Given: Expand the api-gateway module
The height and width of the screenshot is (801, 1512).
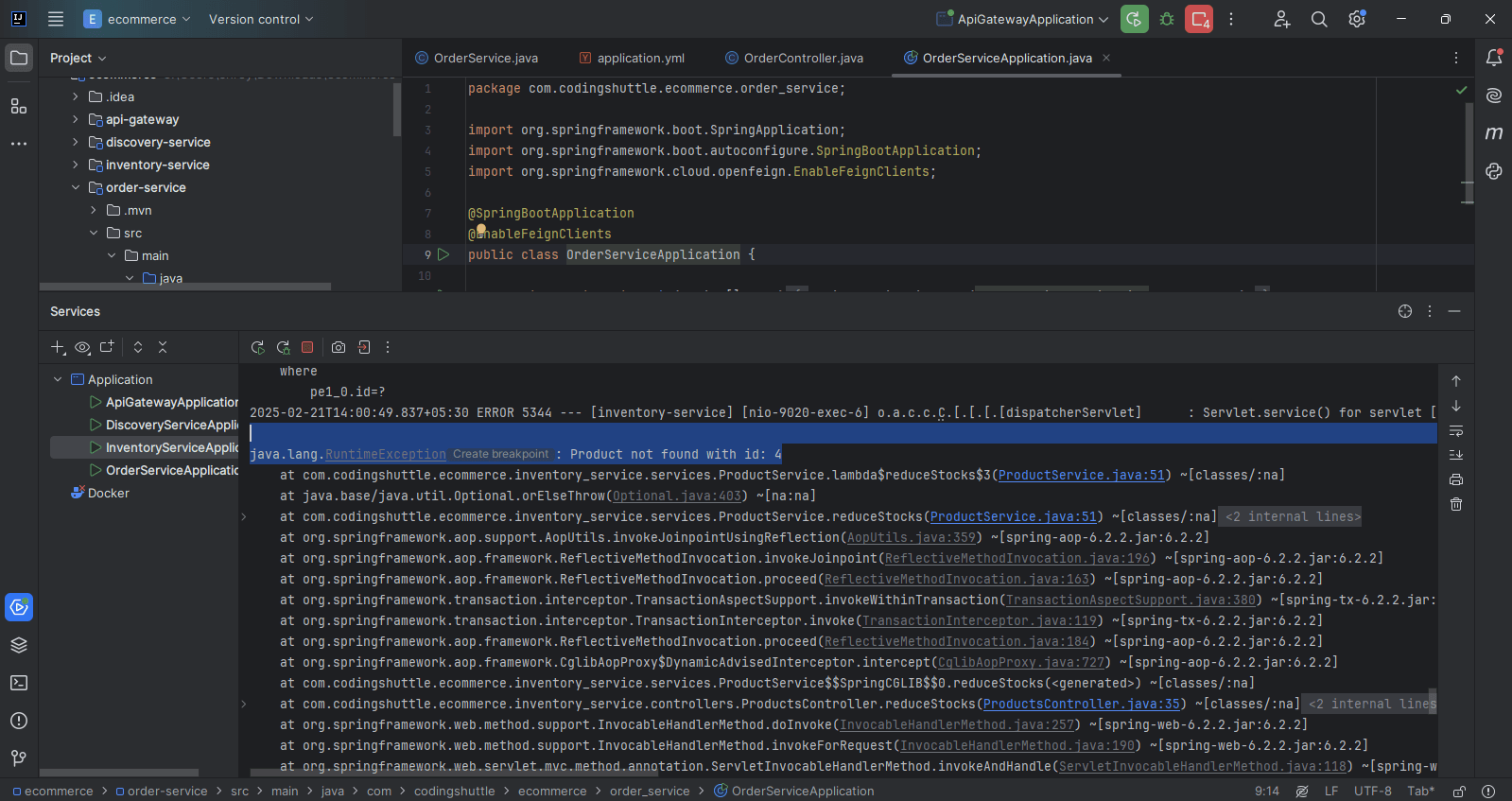Looking at the screenshot, I should coord(76,119).
